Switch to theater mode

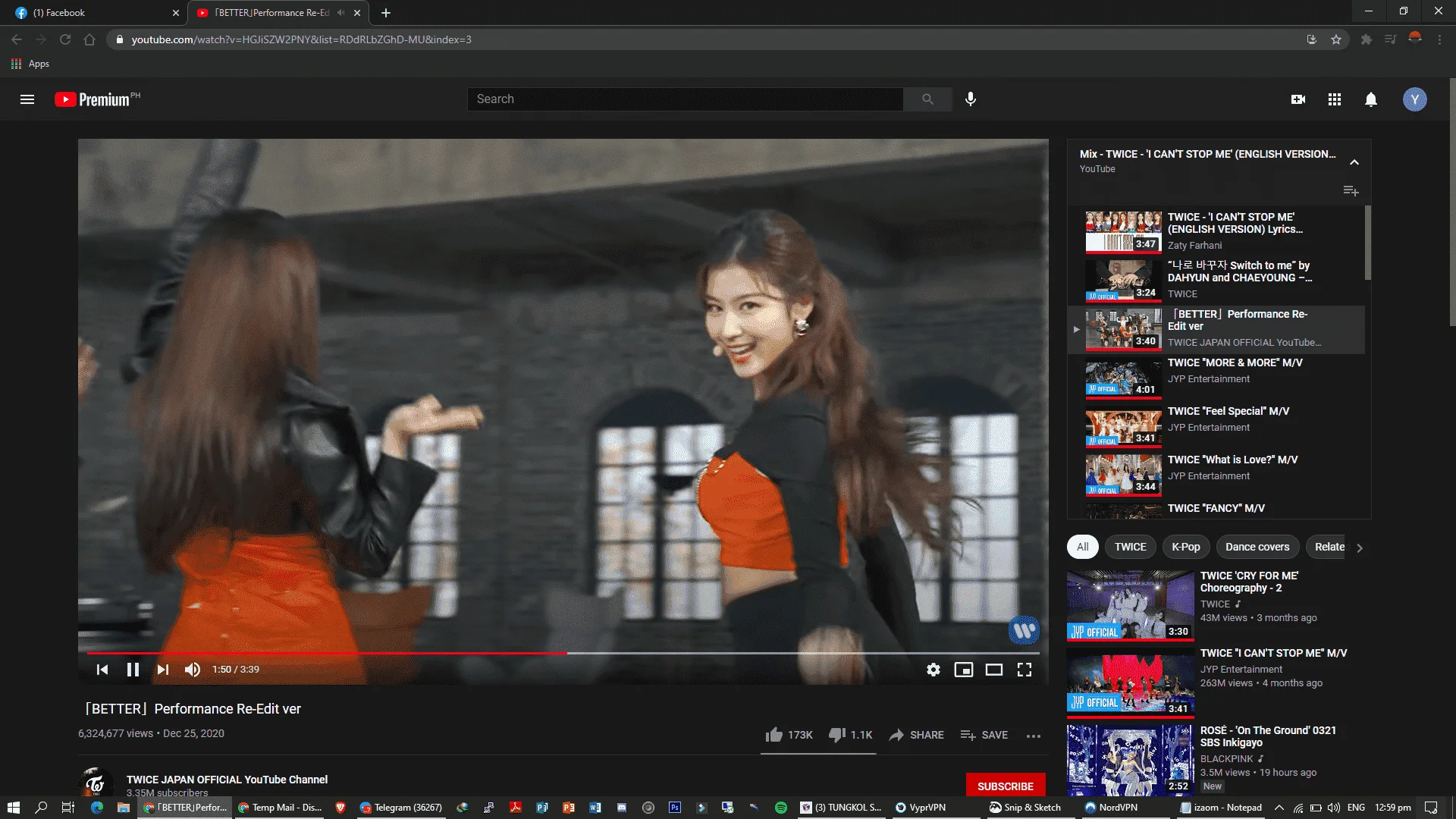(x=994, y=670)
